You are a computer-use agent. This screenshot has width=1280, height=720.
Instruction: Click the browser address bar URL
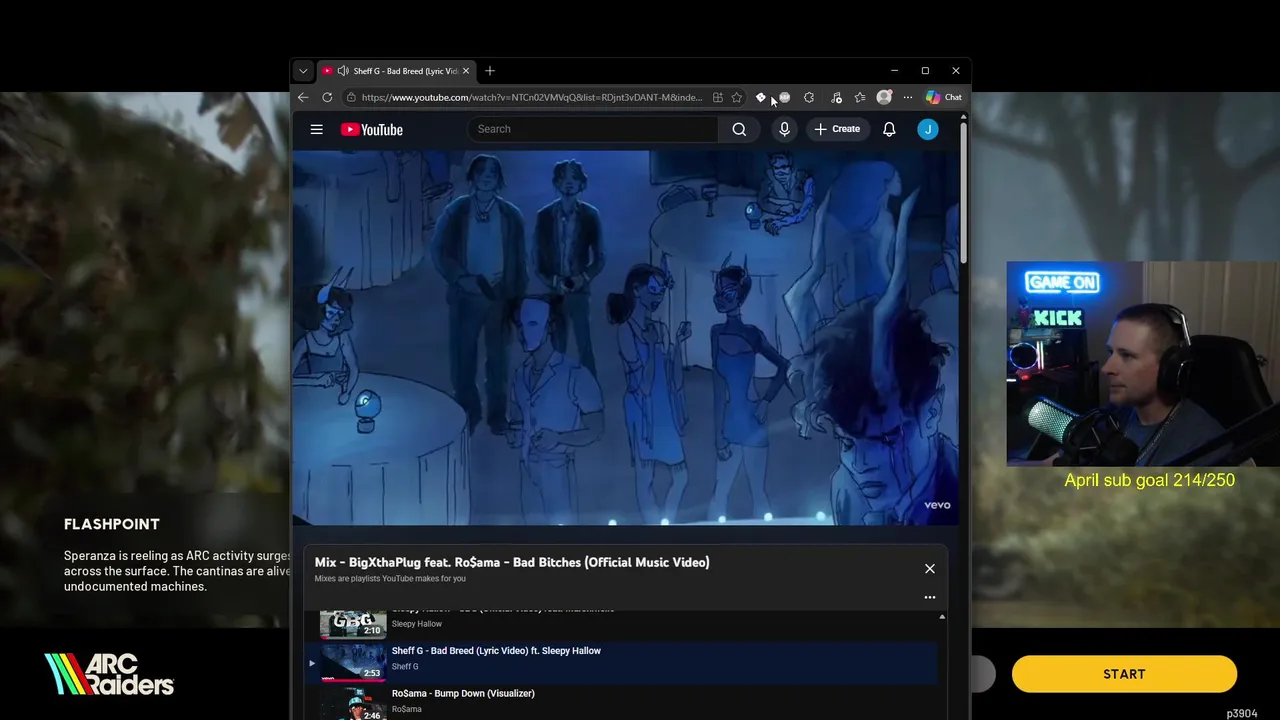(x=531, y=97)
